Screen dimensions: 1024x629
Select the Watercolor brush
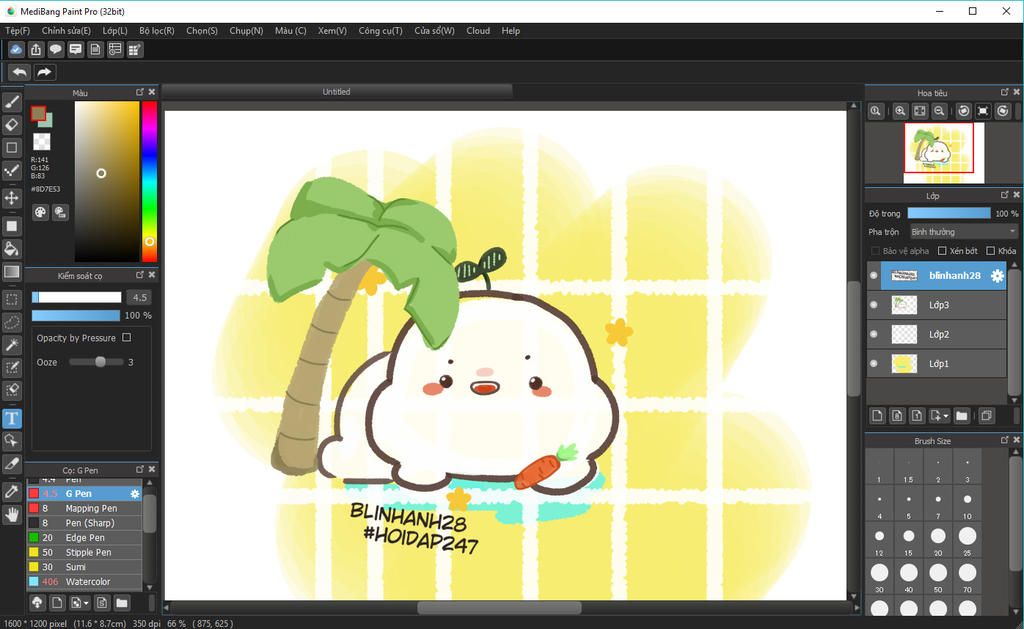pyautogui.click(x=84, y=582)
